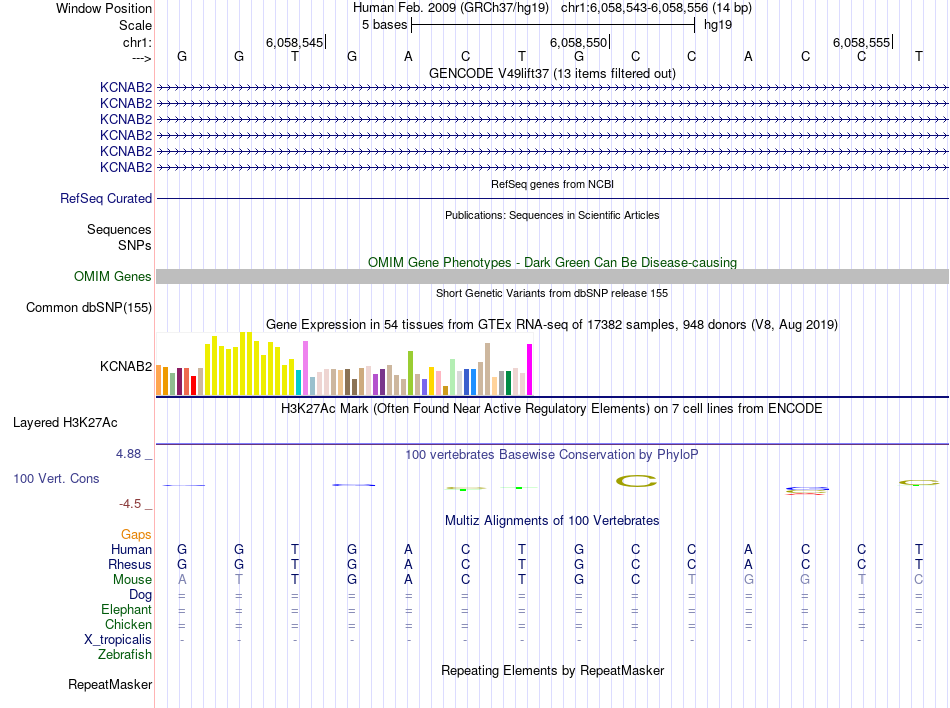Click the GTEx Gene Expression track title
Viewport: 950px width, 708px height.
point(552,325)
